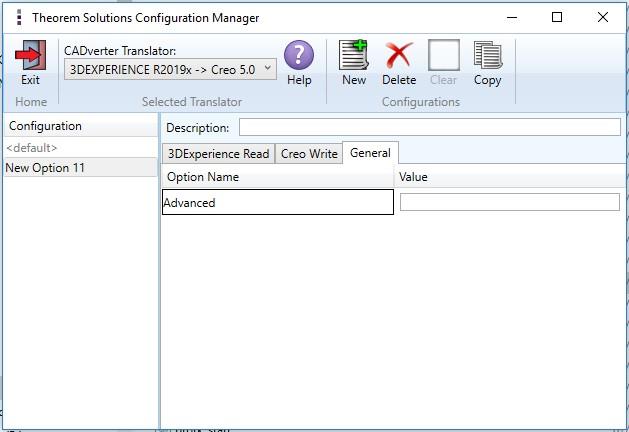Viewport: 629px width, 432px height.
Task: Click the greyed-out Clear configurations icon
Action: pyautogui.click(x=444, y=55)
